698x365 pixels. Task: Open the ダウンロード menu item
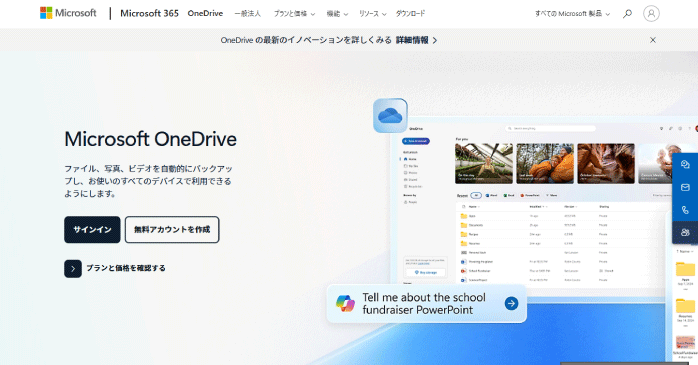click(410, 14)
